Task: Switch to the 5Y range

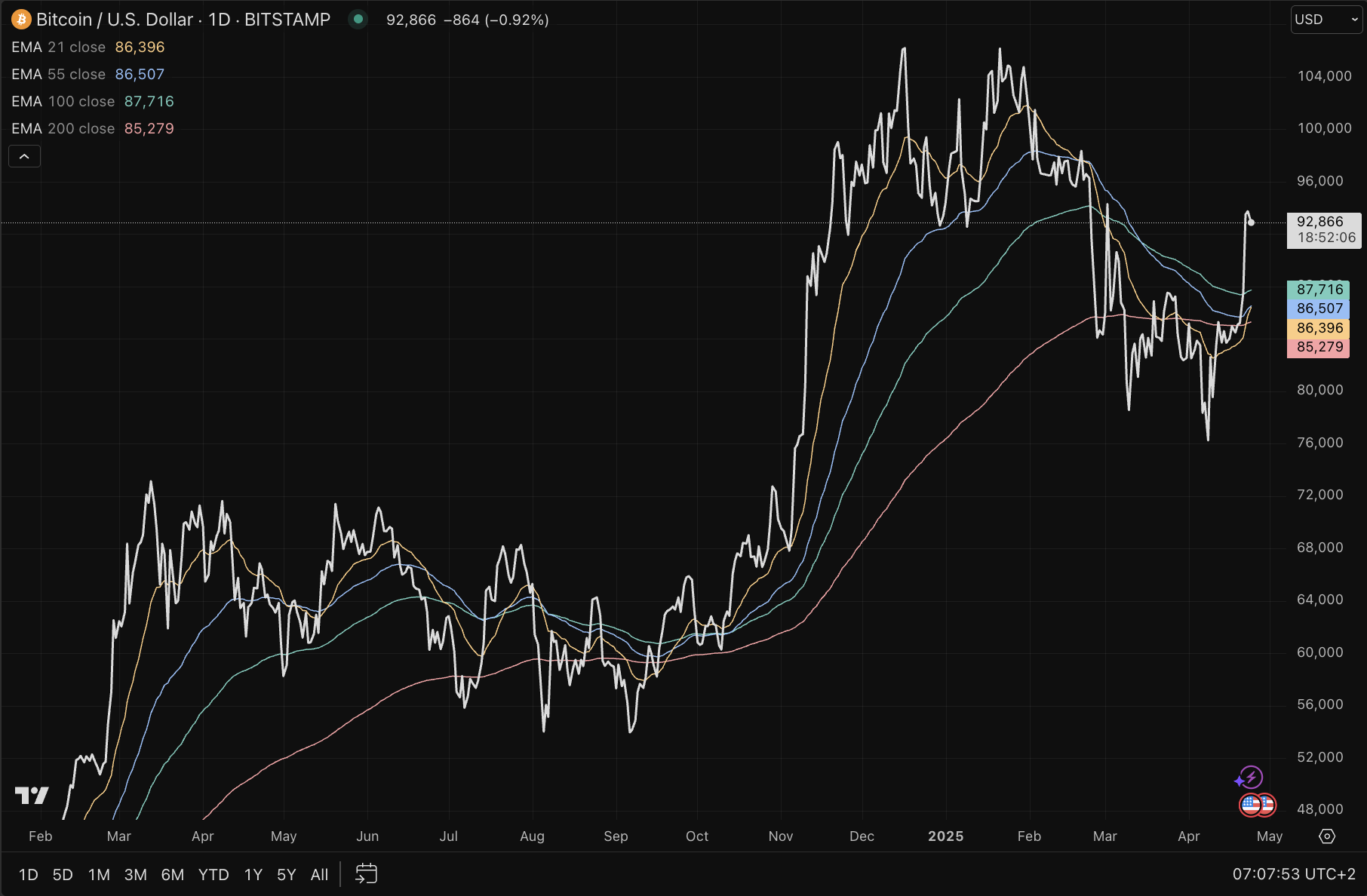Action: pyautogui.click(x=286, y=875)
